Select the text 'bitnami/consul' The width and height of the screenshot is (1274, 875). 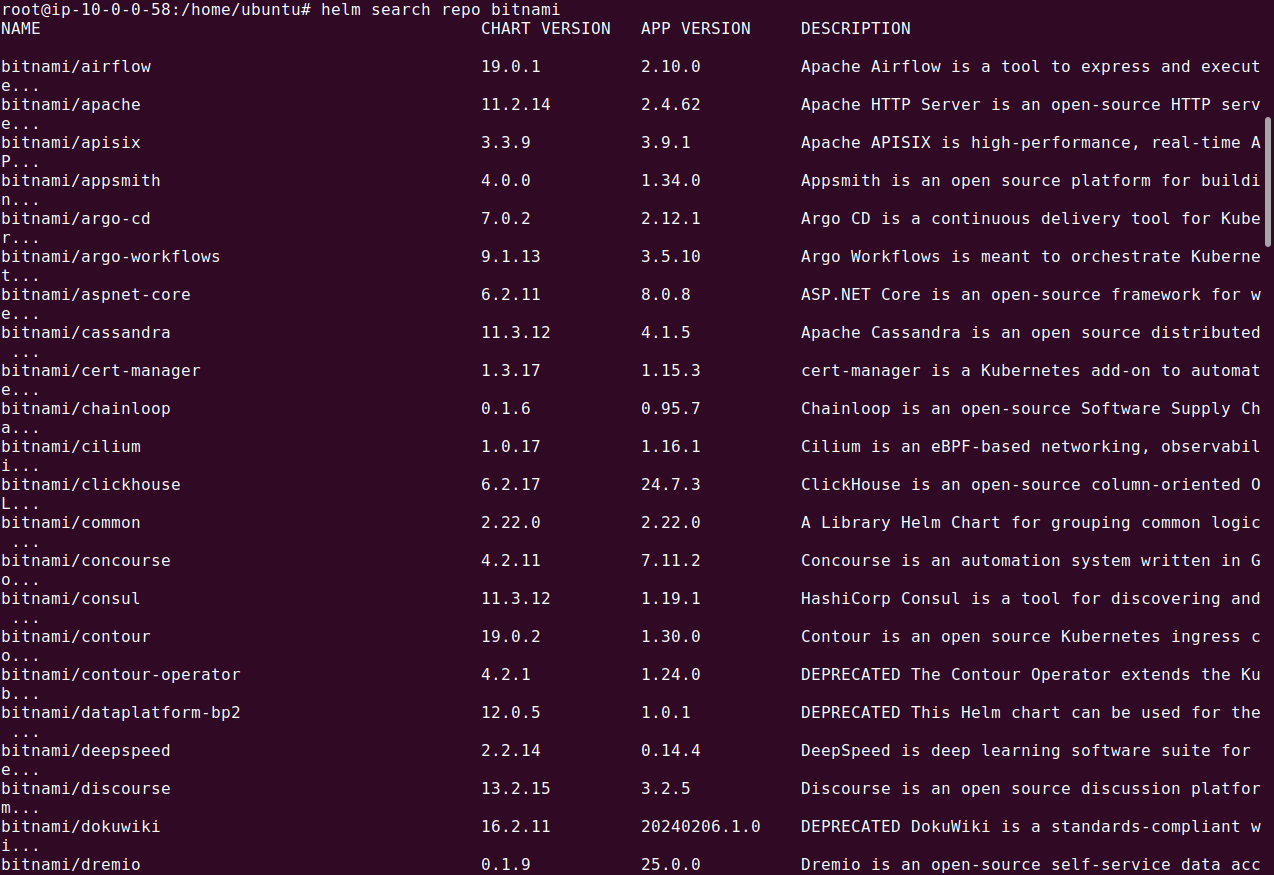click(x=71, y=599)
